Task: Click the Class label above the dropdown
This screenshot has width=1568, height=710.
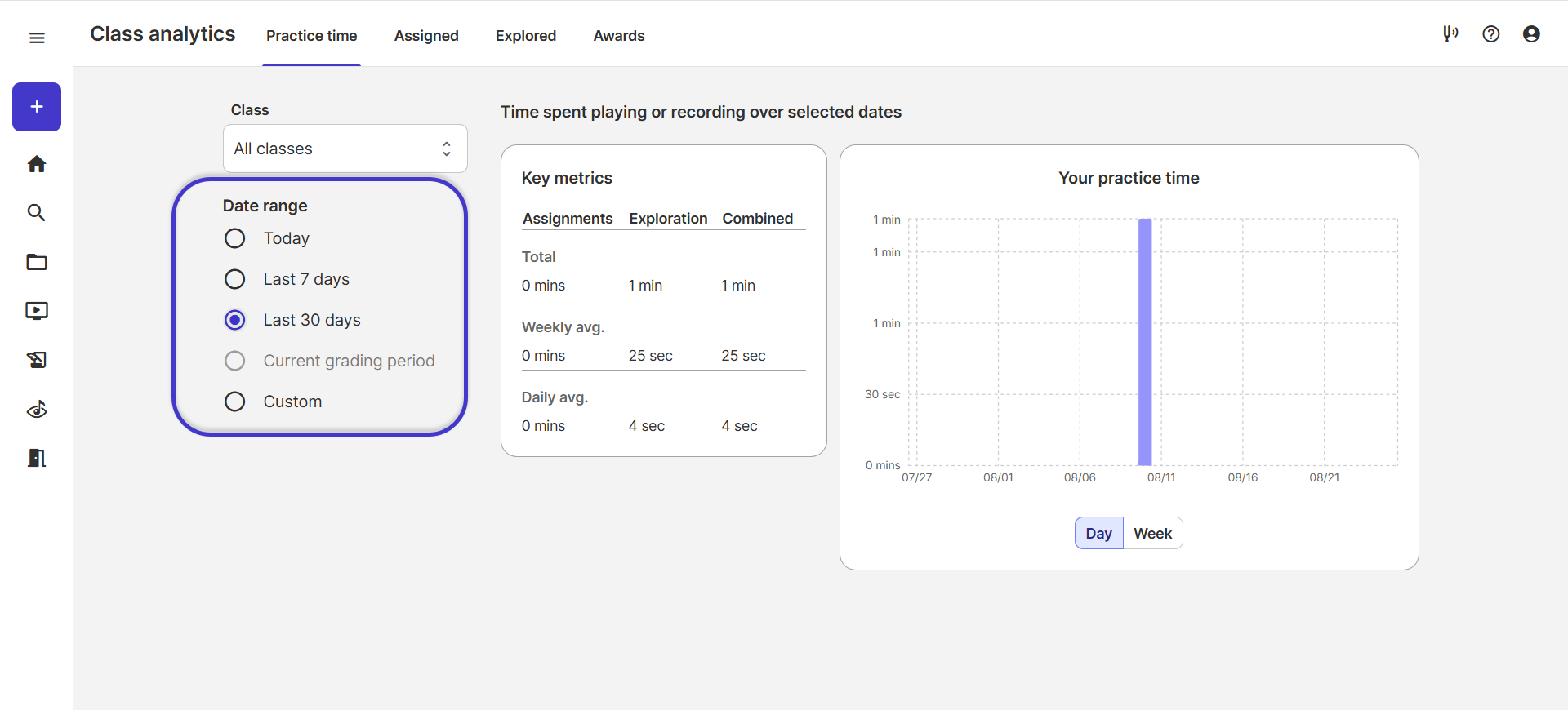Action: click(x=250, y=110)
